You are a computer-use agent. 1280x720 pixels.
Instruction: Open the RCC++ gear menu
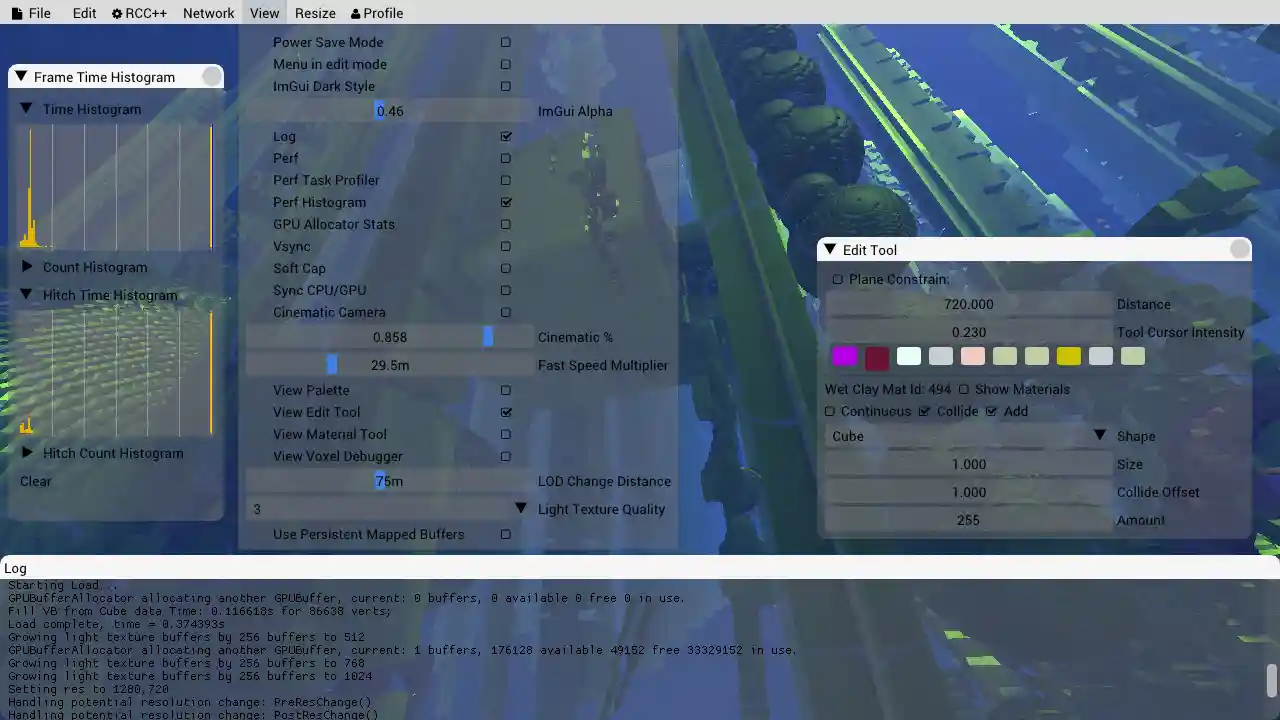tap(139, 13)
